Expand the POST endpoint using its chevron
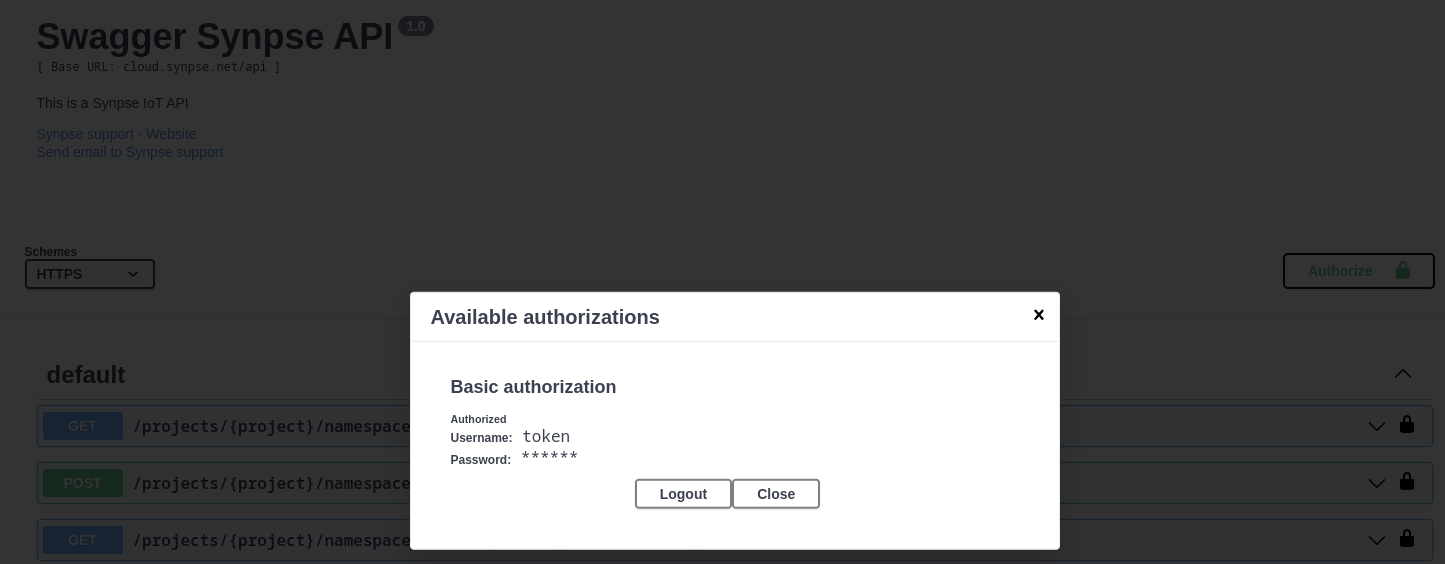 (x=1377, y=483)
